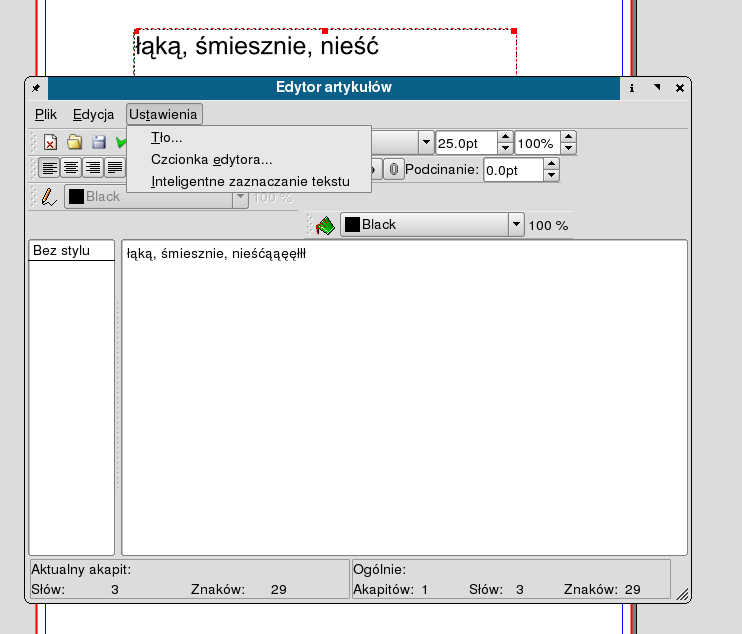Click the stroke color pen icon
Image resolution: width=742 pixels, height=634 pixels.
[49, 196]
